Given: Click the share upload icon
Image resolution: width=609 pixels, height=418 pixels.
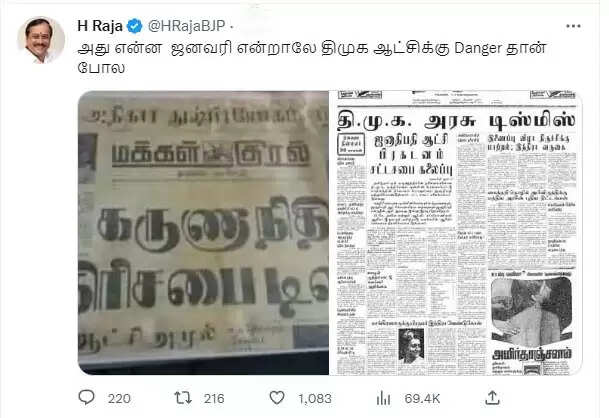Looking at the screenshot, I should (492, 398).
